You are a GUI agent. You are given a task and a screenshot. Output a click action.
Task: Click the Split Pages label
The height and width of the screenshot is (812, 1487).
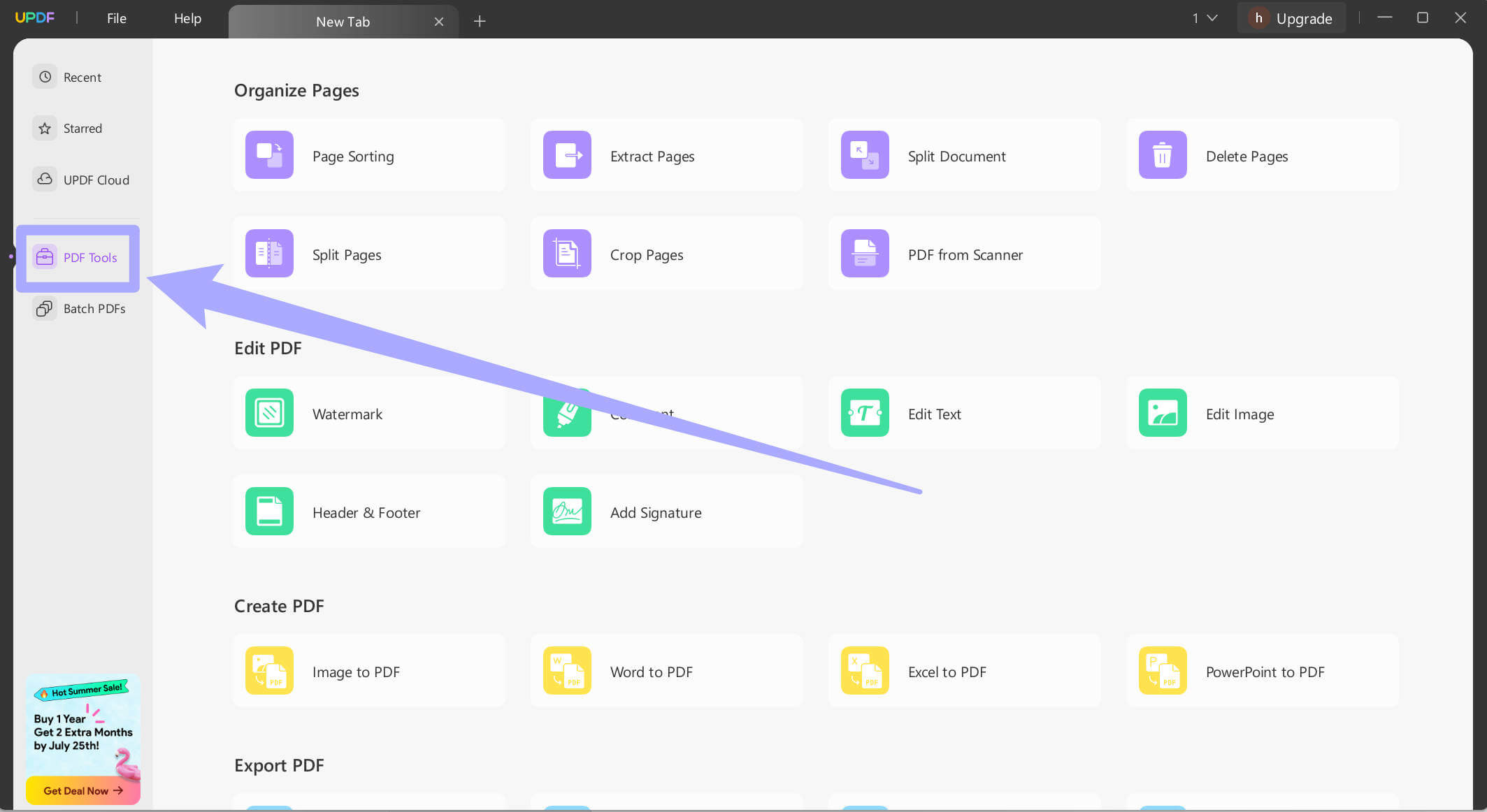(x=347, y=255)
